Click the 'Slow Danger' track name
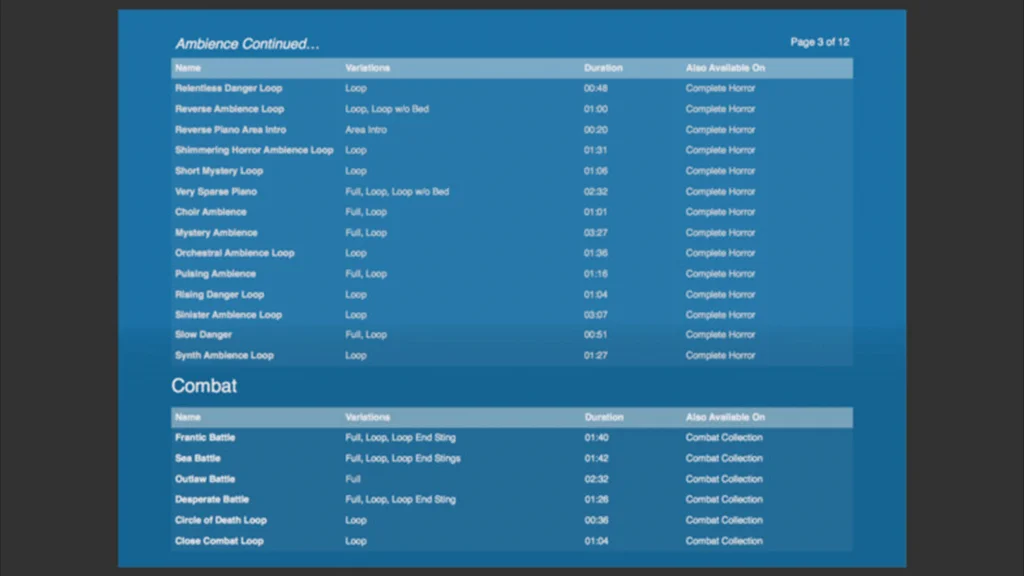Image resolution: width=1024 pixels, height=576 pixels. [x=203, y=335]
